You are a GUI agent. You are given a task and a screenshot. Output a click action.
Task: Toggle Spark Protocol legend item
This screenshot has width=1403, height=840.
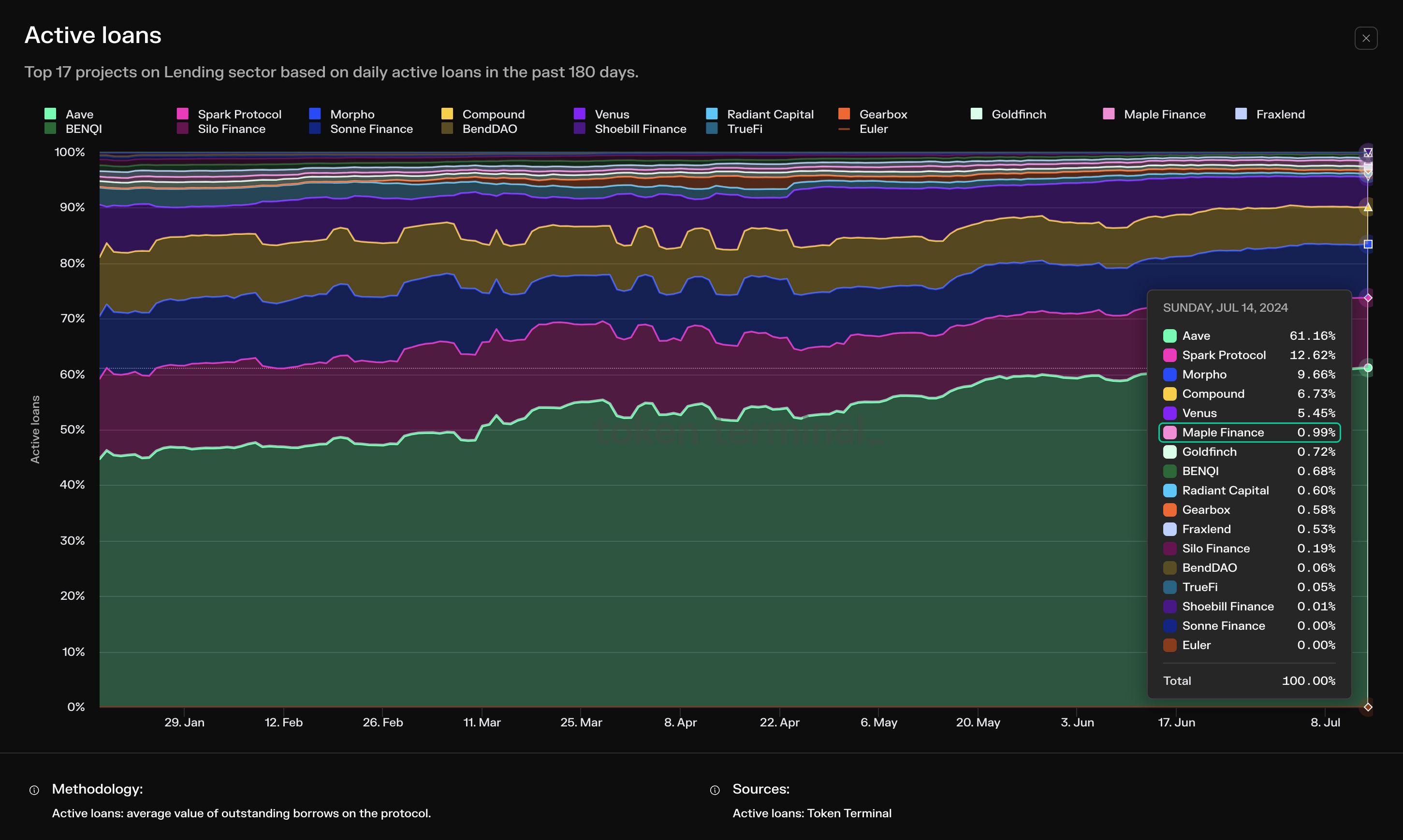click(x=238, y=115)
